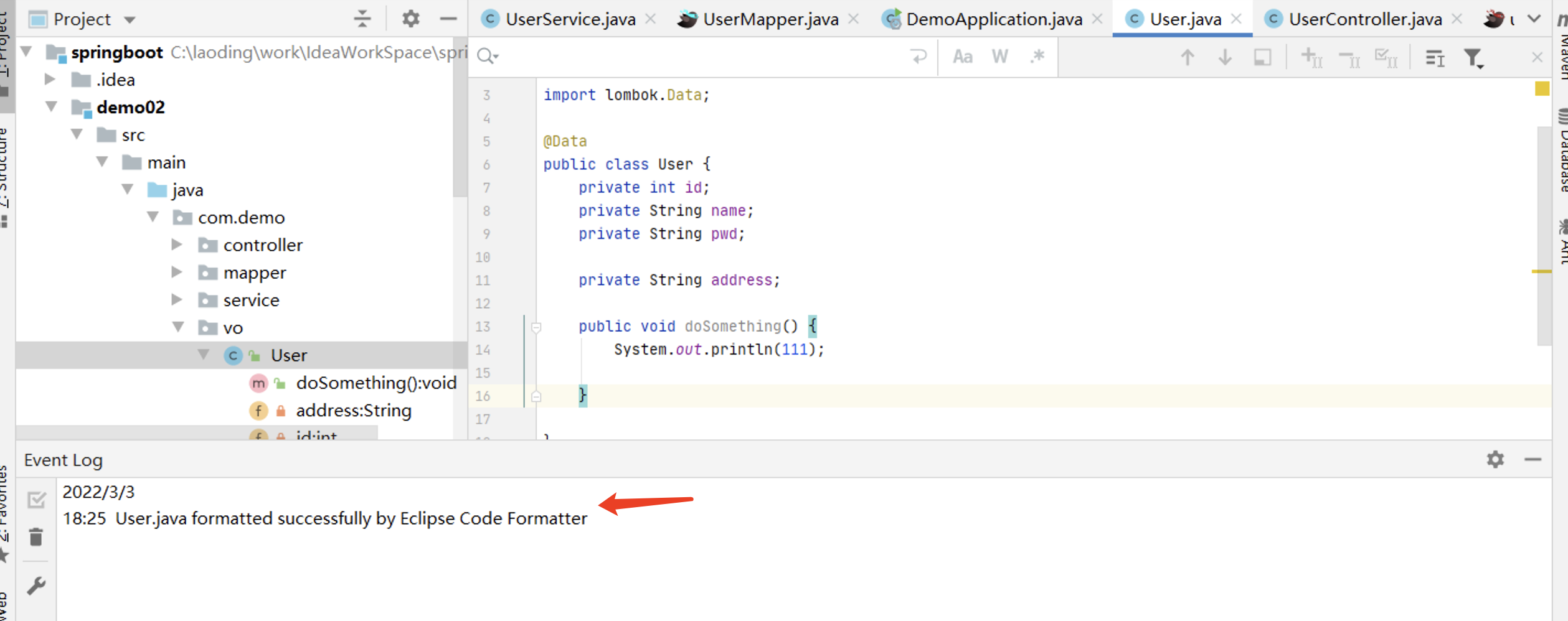Screen dimensions: 1568x621
Task: Close the User.java tab
Action: [1236, 19]
